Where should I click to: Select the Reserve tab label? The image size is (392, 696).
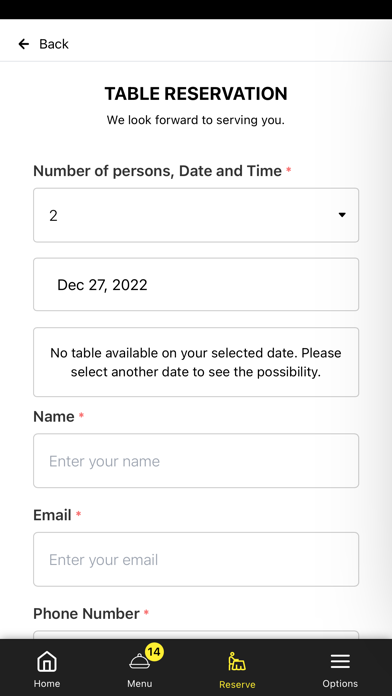237,684
